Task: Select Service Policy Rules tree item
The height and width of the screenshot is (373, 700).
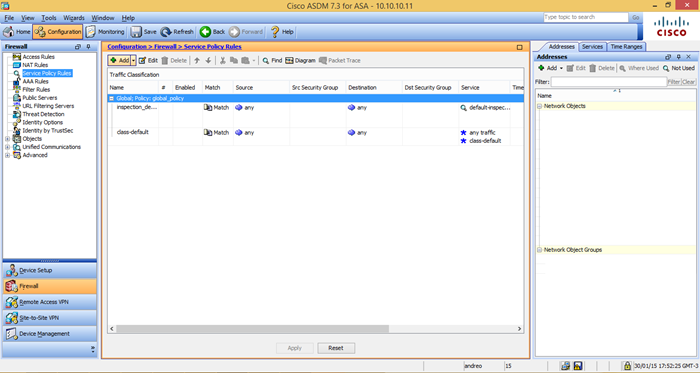Action: (47, 73)
